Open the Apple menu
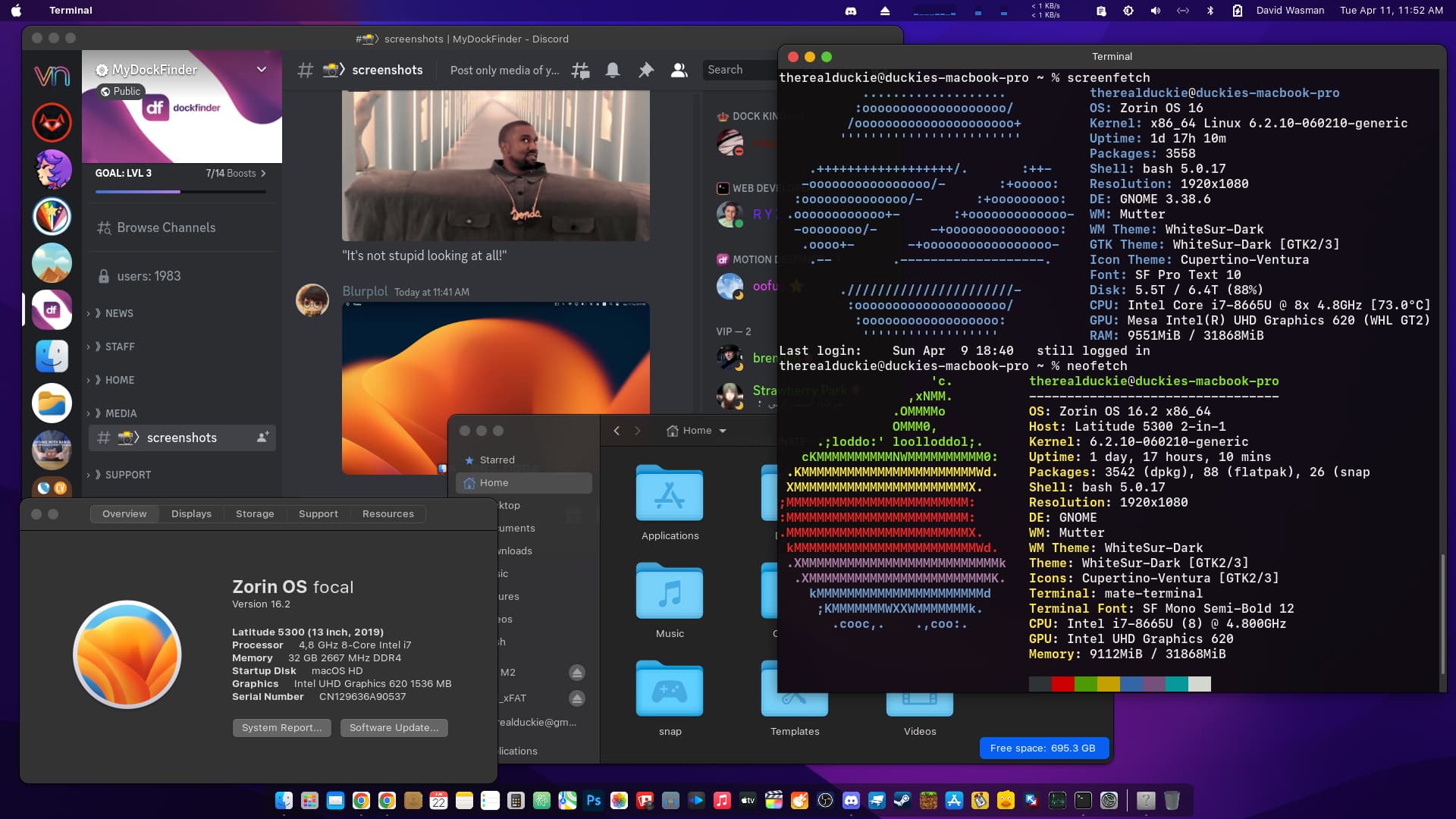Viewport: 1456px width, 819px height. 16,11
